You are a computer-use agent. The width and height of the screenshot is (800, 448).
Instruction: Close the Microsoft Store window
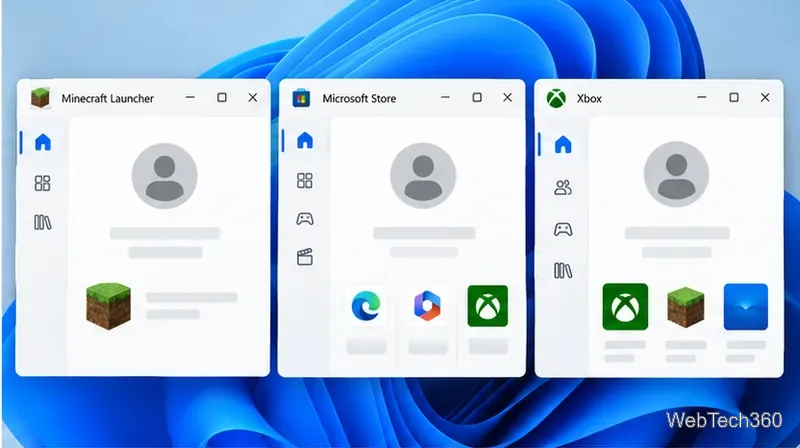pos(507,97)
